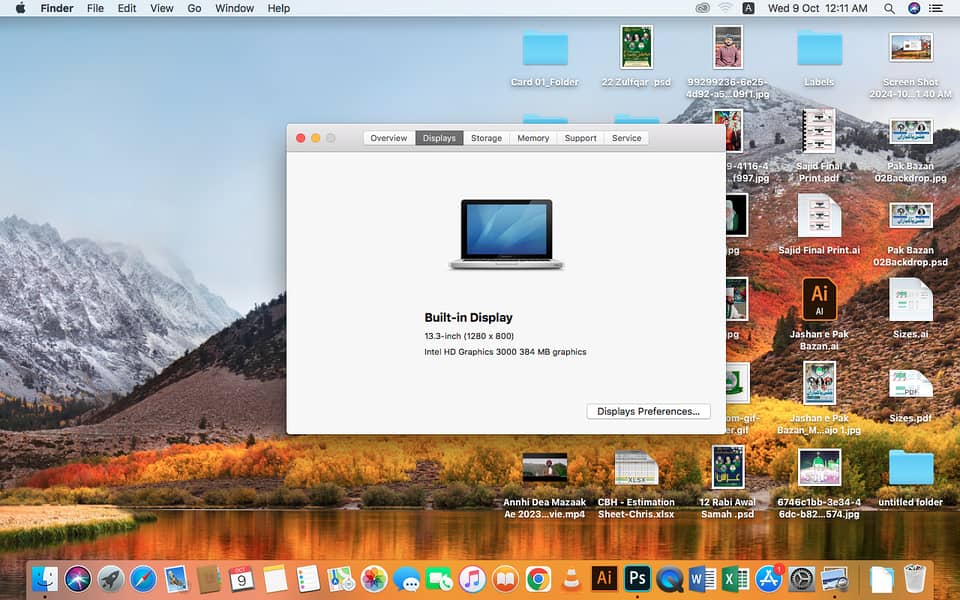
Task: Open Adobe Illustrator from the dock
Action: tap(604, 578)
